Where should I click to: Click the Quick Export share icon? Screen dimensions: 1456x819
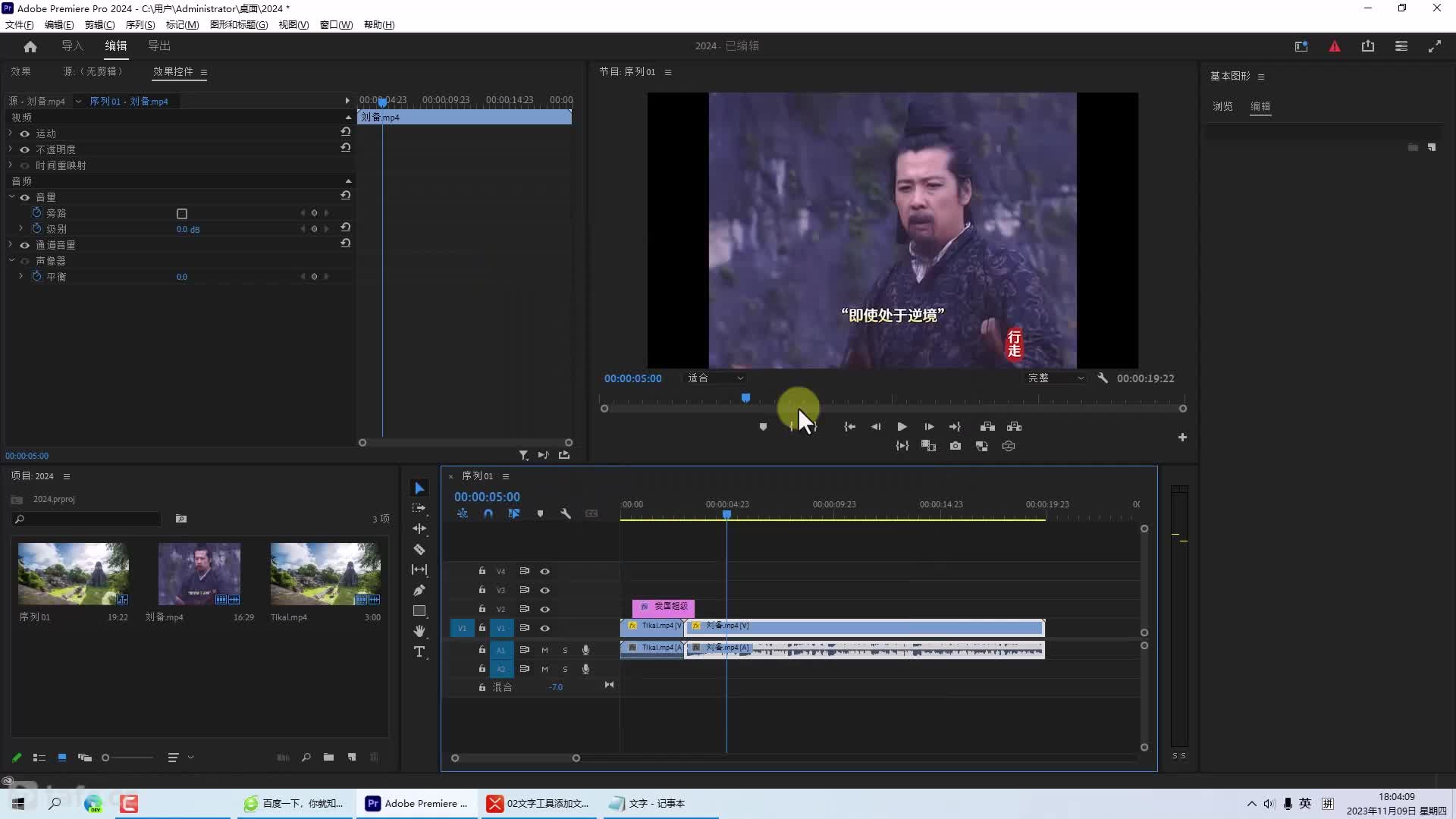[x=1368, y=46]
